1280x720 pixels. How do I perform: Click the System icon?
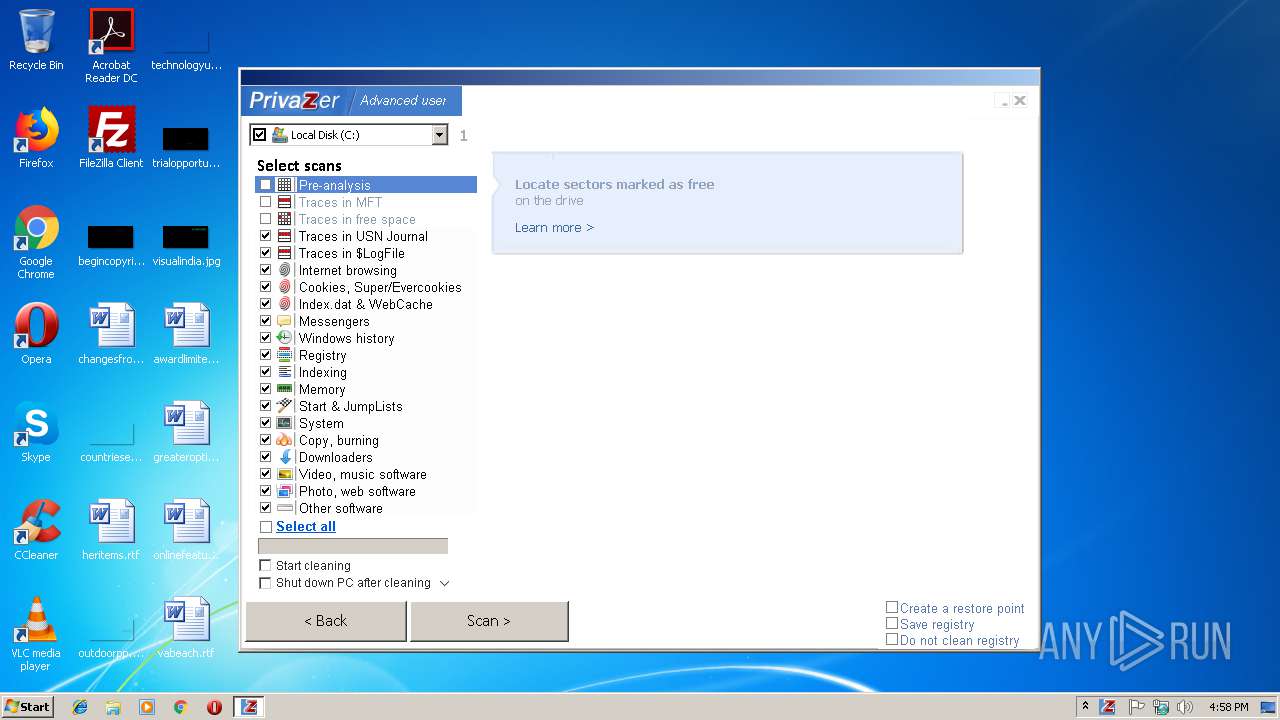click(x=285, y=423)
